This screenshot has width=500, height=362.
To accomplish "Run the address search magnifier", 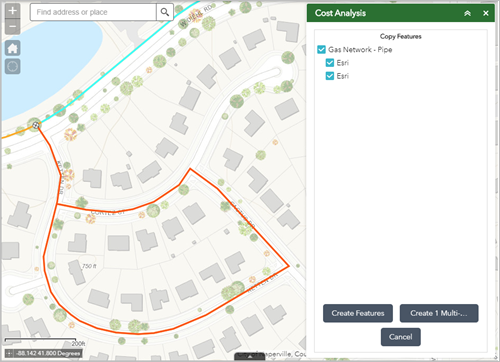I will 165,12.
